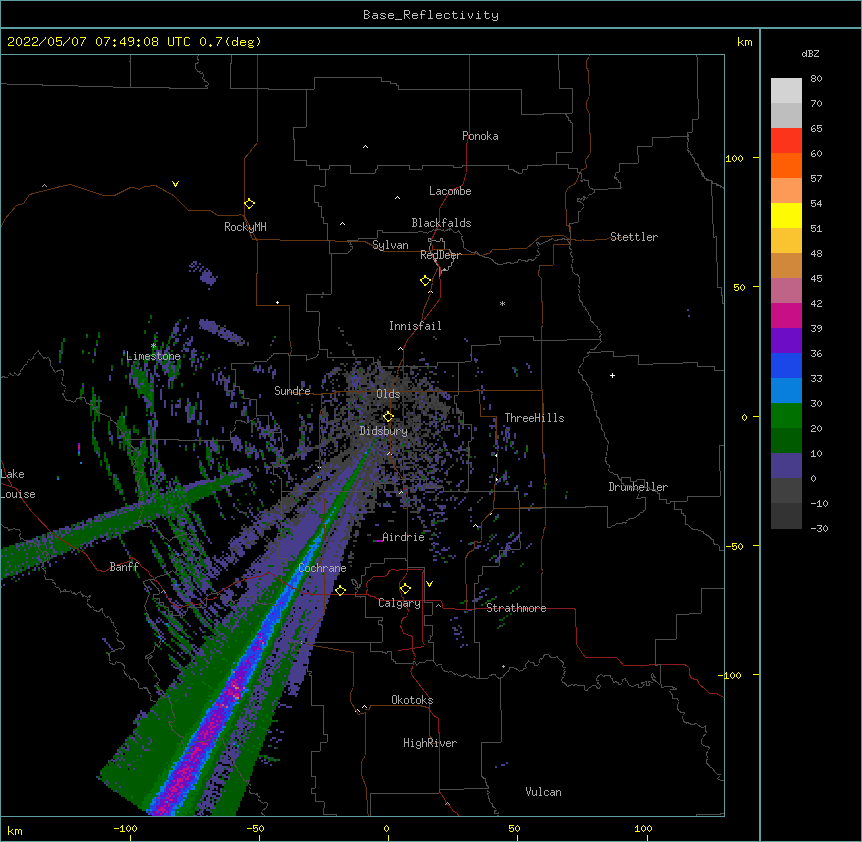Click the -100 tick label on bottom axis

[125, 828]
